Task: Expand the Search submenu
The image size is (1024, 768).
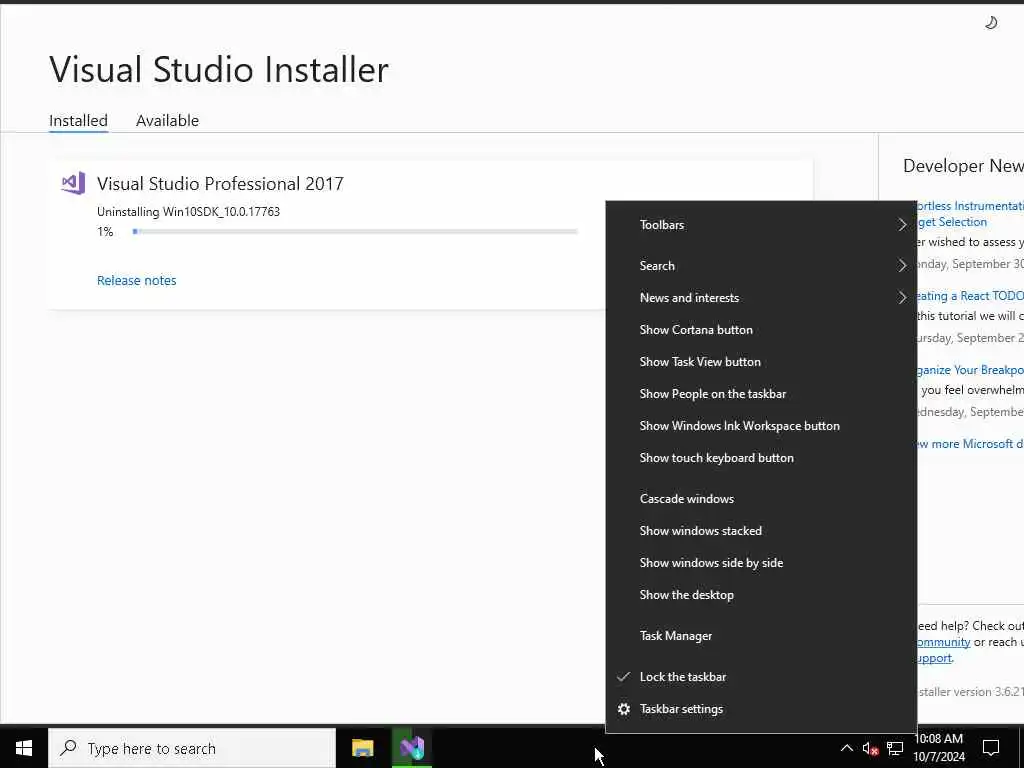Action: coord(761,266)
